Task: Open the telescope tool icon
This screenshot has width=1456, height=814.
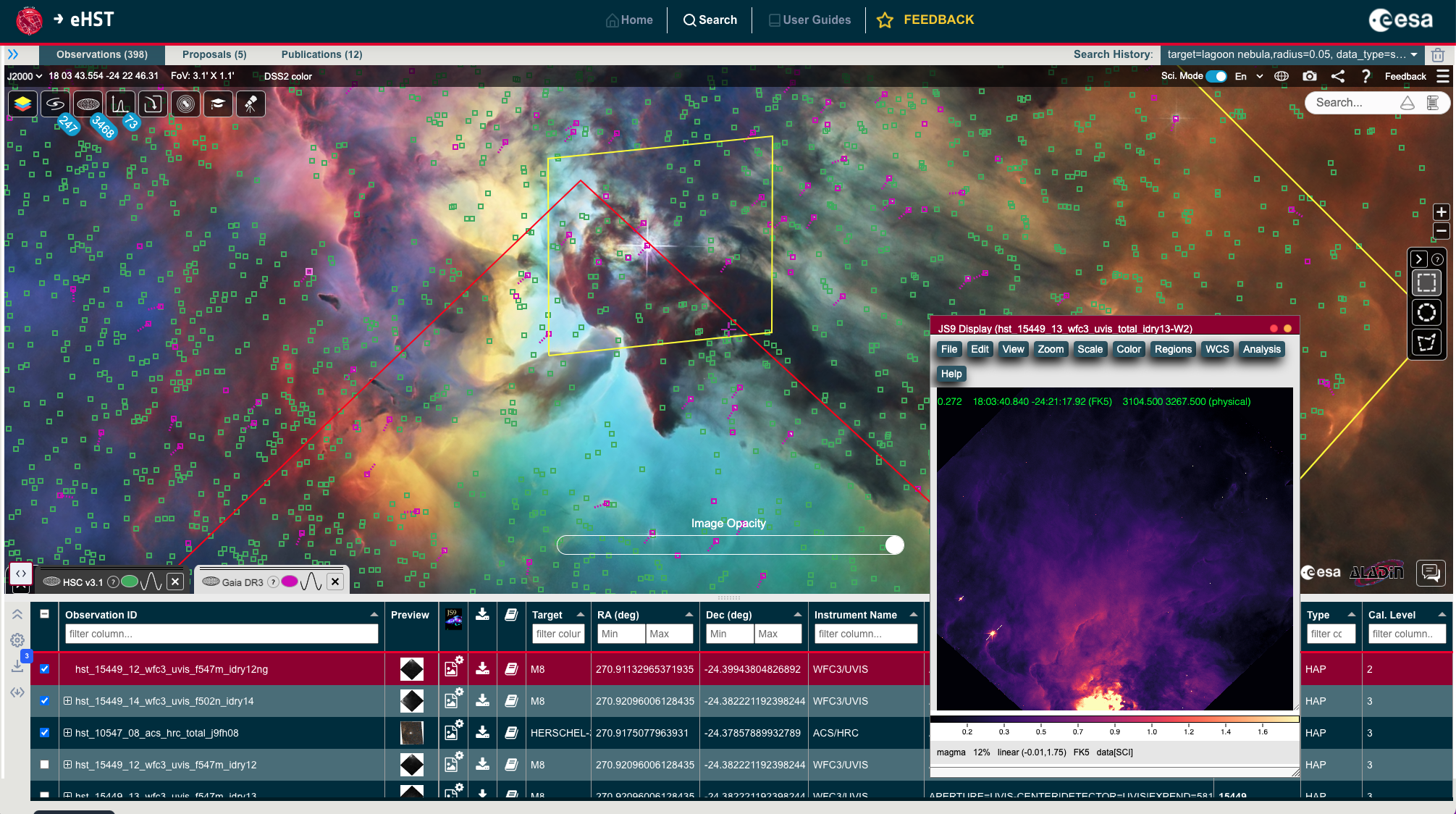Action: tap(251, 104)
